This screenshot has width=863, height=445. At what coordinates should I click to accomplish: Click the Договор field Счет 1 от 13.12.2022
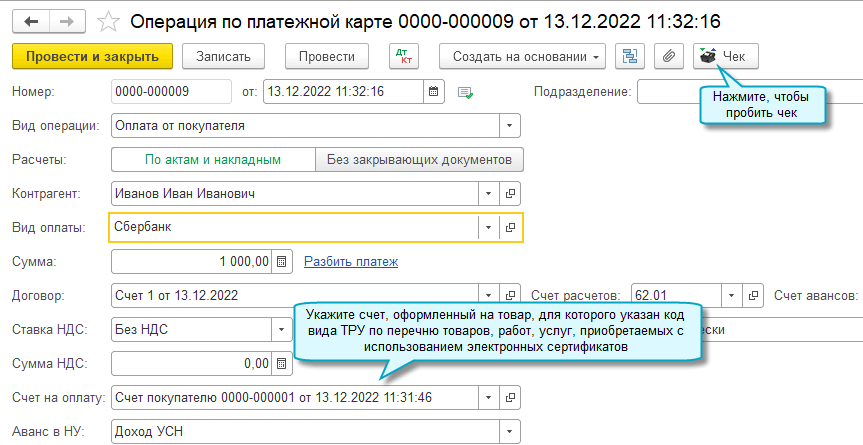point(295,295)
